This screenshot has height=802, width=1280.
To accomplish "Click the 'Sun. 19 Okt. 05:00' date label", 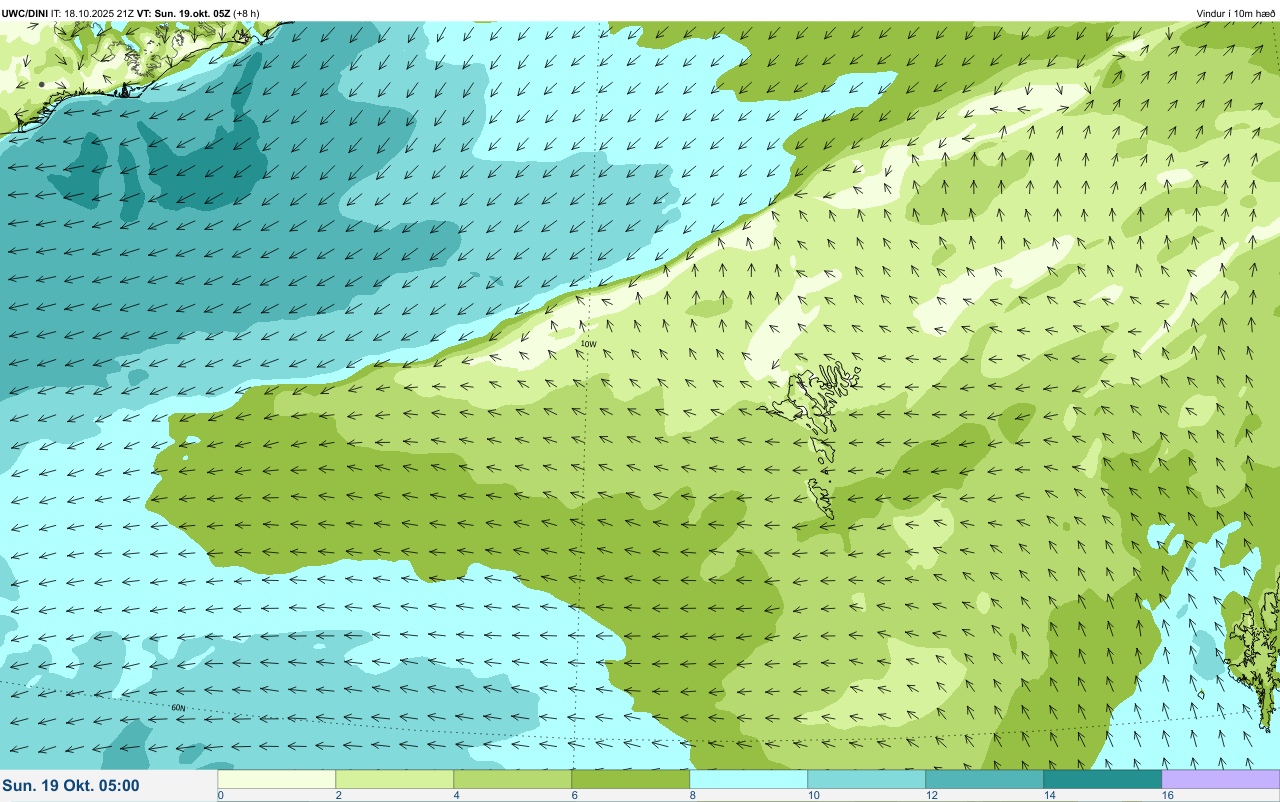I will coord(71,786).
